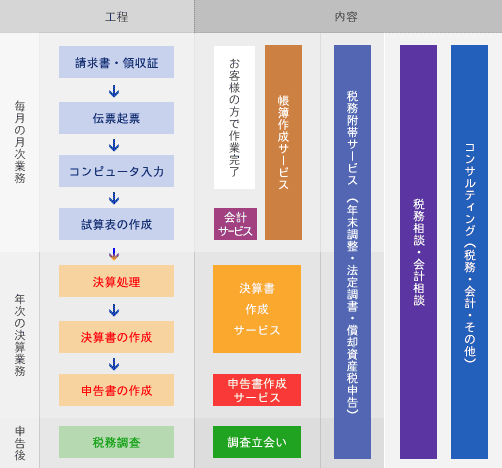Click arrow between 決算書の作成 and 申告書の作成

(114, 364)
